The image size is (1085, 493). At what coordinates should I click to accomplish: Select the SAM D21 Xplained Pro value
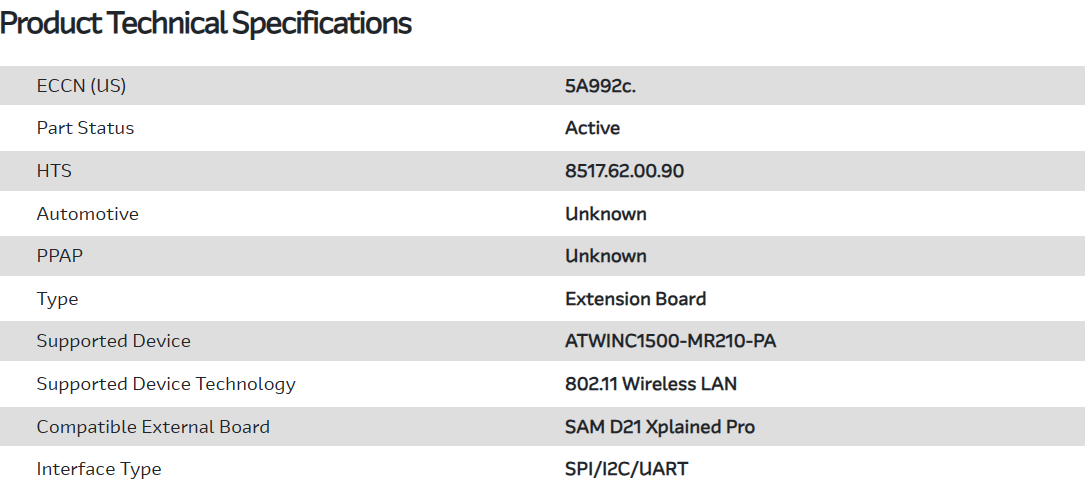(659, 427)
